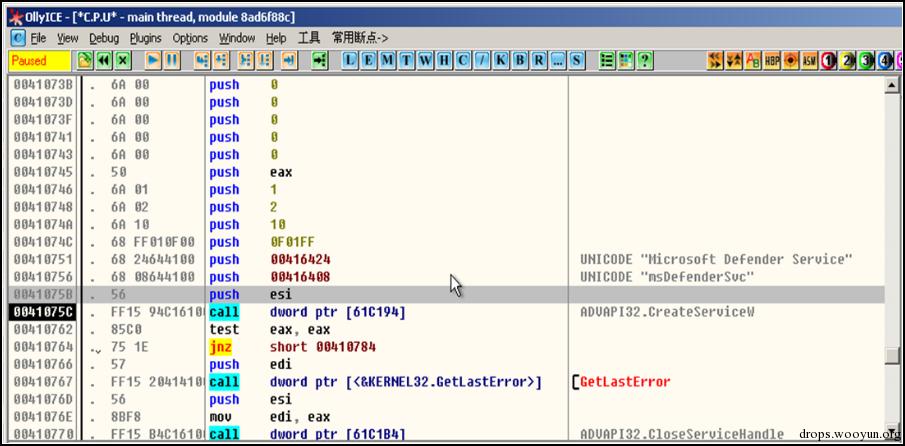This screenshot has height=446, width=905.
Task: Expand the 常用断点-> menu
Action: [360, 38]
